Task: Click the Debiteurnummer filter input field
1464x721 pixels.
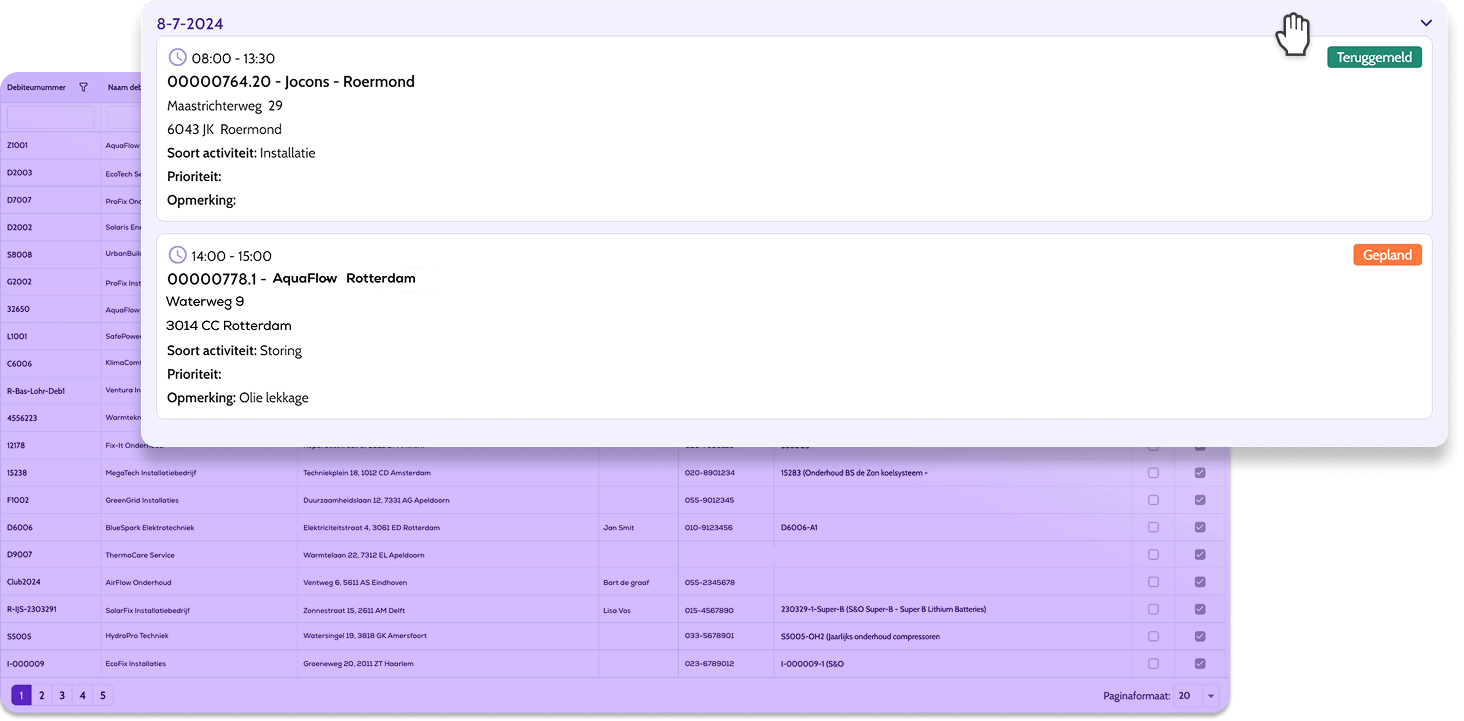Action: point(50,117)
